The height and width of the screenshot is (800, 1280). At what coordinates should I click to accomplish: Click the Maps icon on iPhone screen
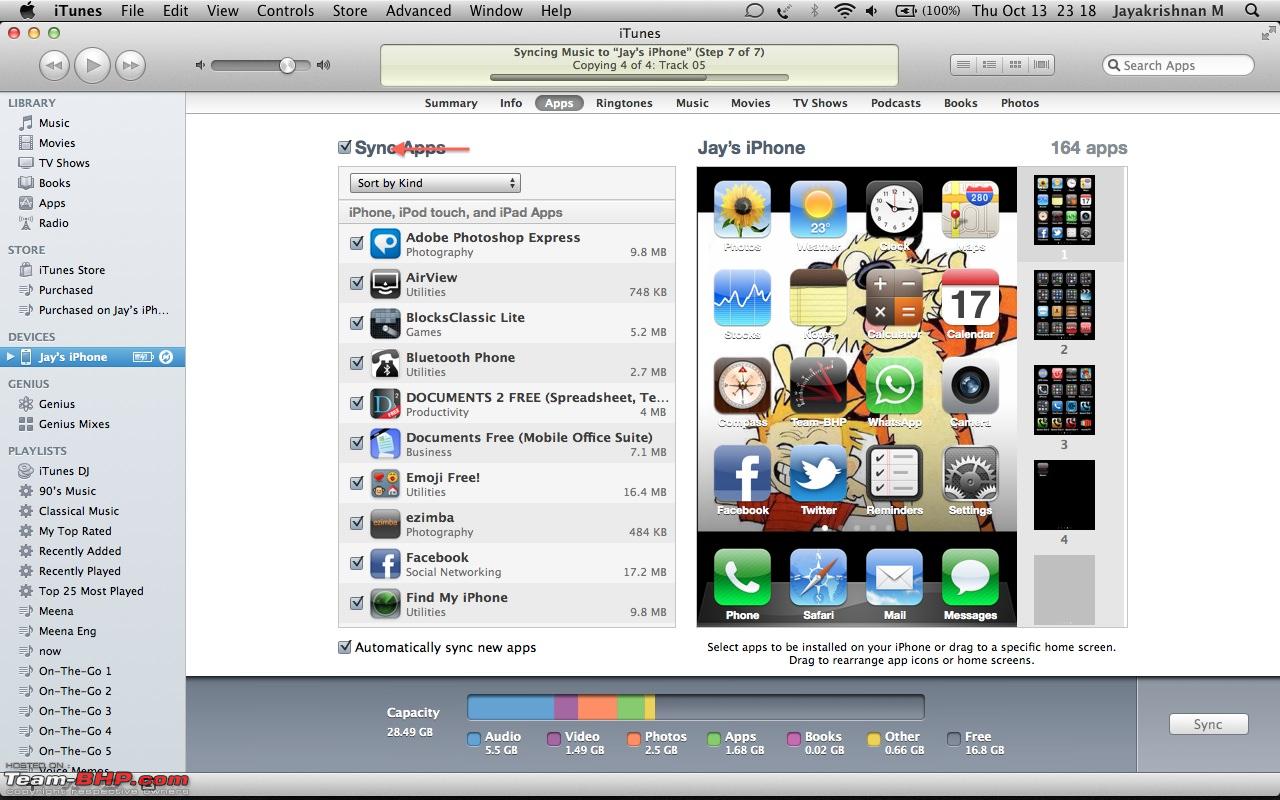pyautogui.click(x=970, y=210)
